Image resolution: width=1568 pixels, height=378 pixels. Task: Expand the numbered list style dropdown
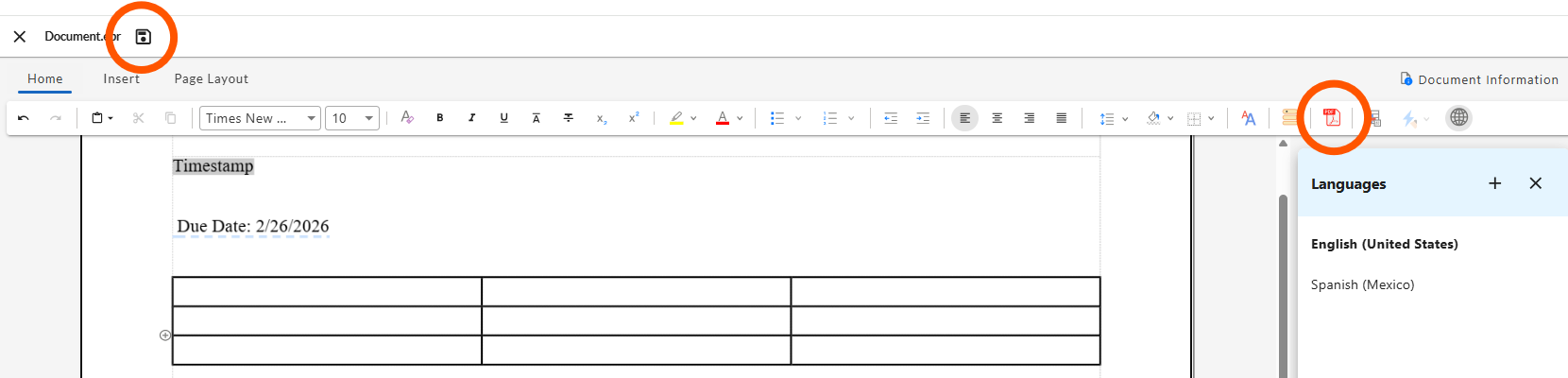coord(851,118)
